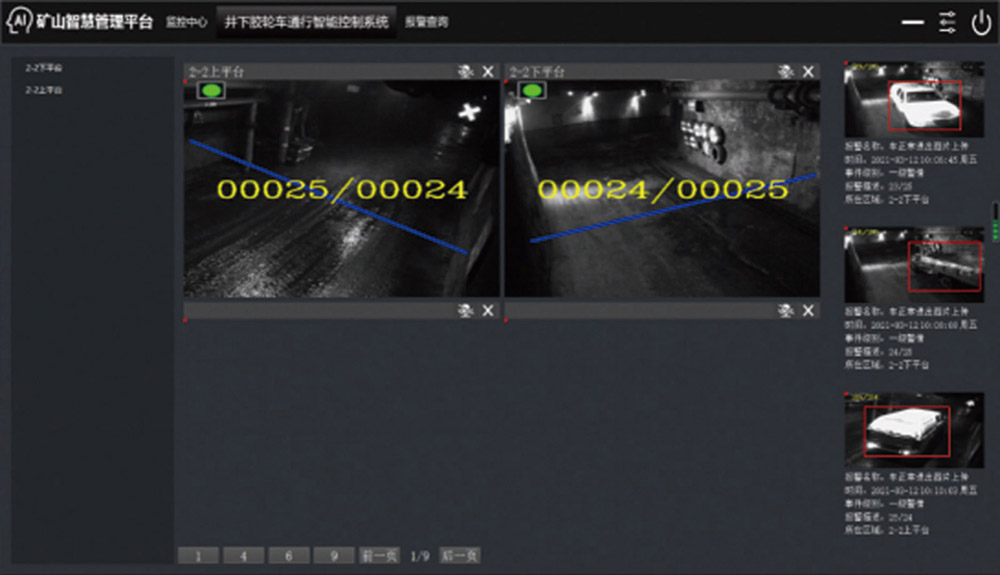Toggle green indicator on 2-2下平台 feed
Viewport: 1000px width, 575px height.
tap(532, 90)
